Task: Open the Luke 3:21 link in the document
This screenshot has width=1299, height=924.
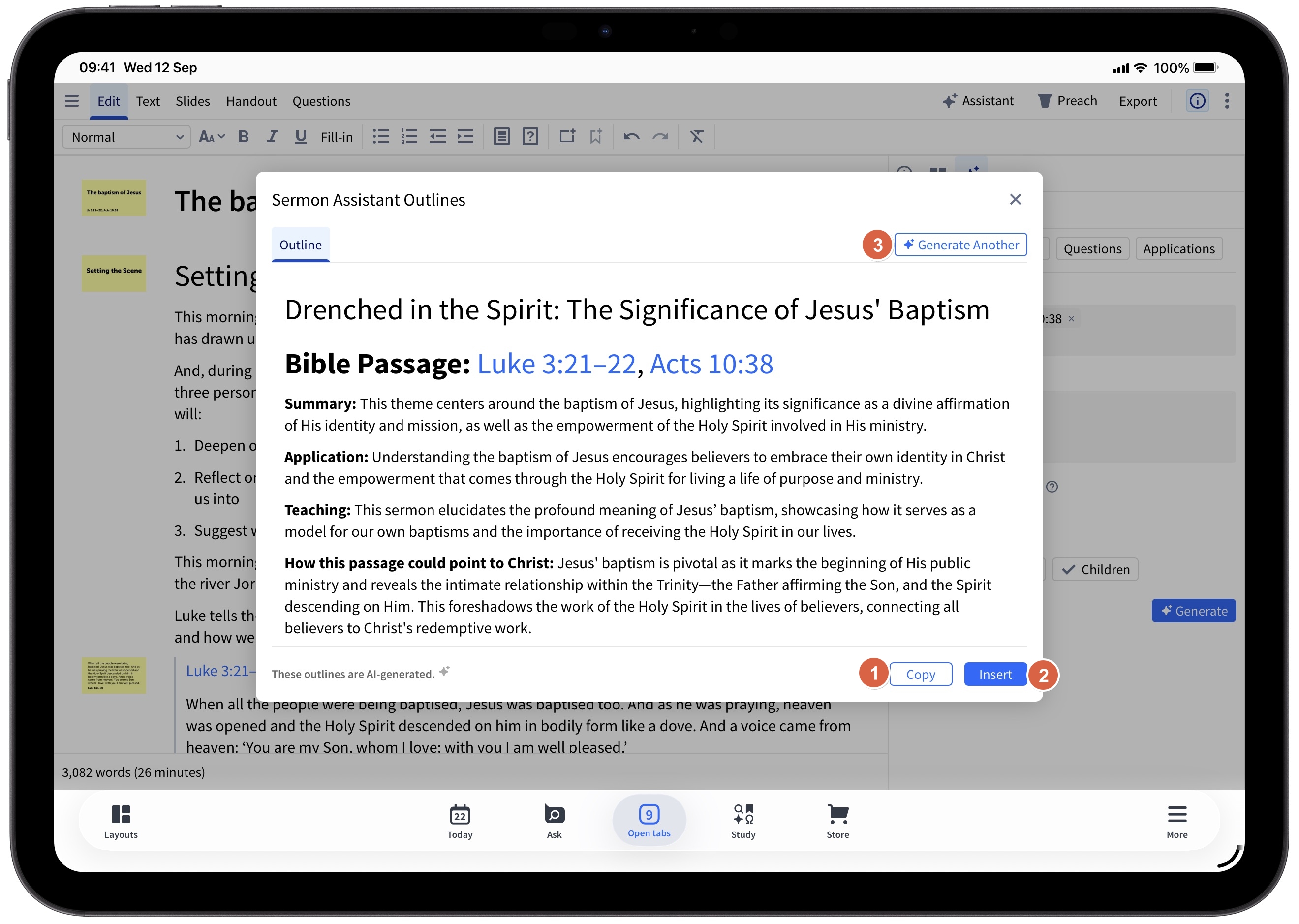Action: click(221, 672)
